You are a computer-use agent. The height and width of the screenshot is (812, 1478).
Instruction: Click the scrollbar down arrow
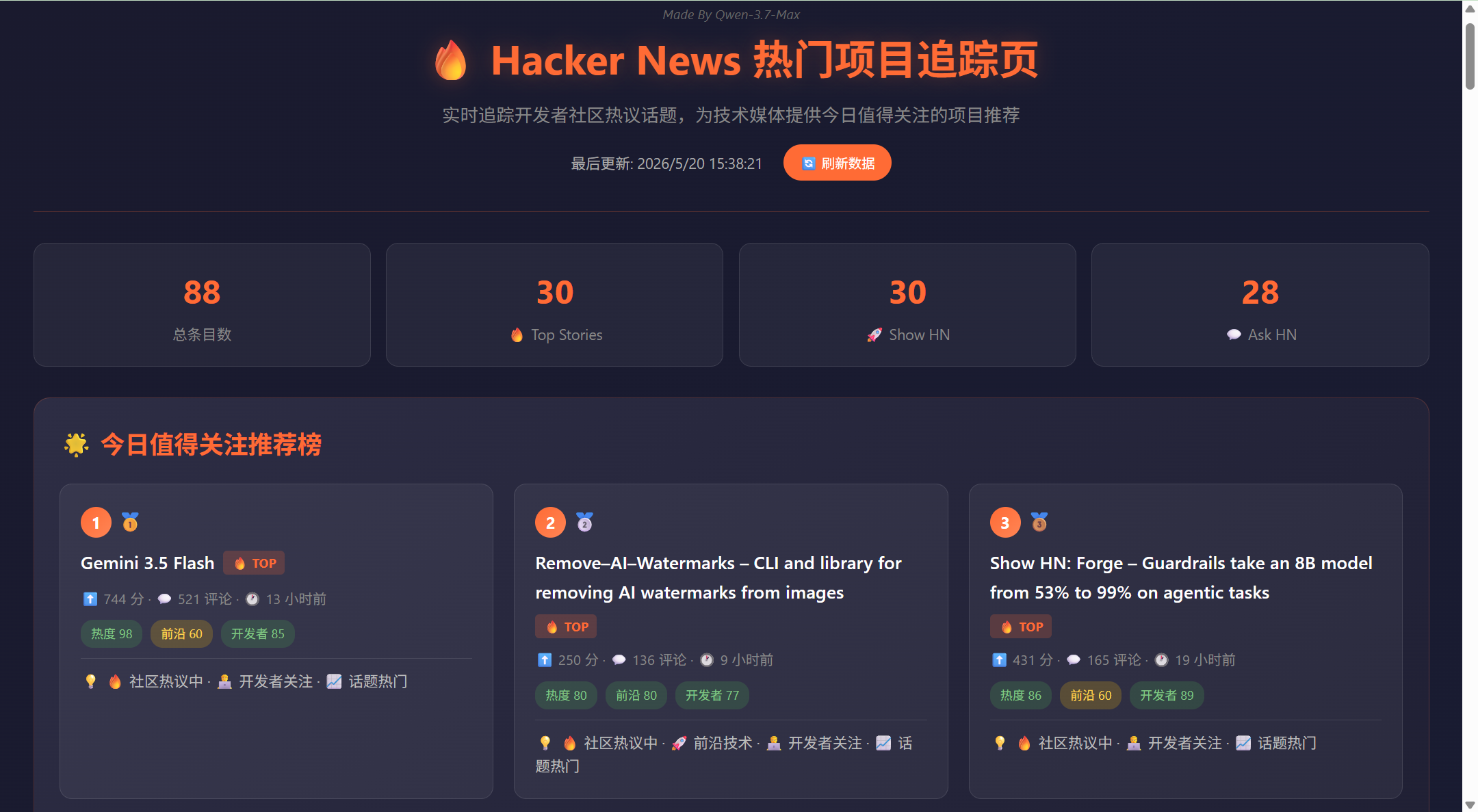[1470, 804]
